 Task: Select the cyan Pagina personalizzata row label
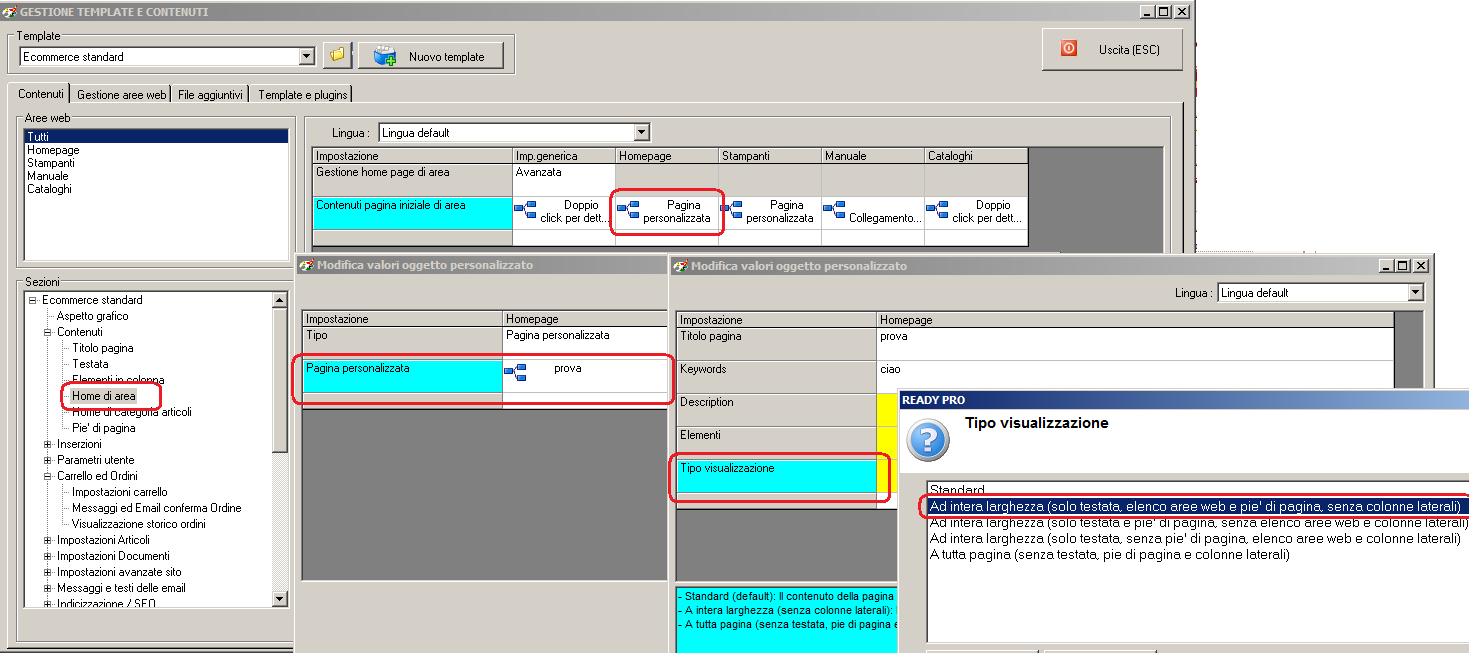[402, 375]
